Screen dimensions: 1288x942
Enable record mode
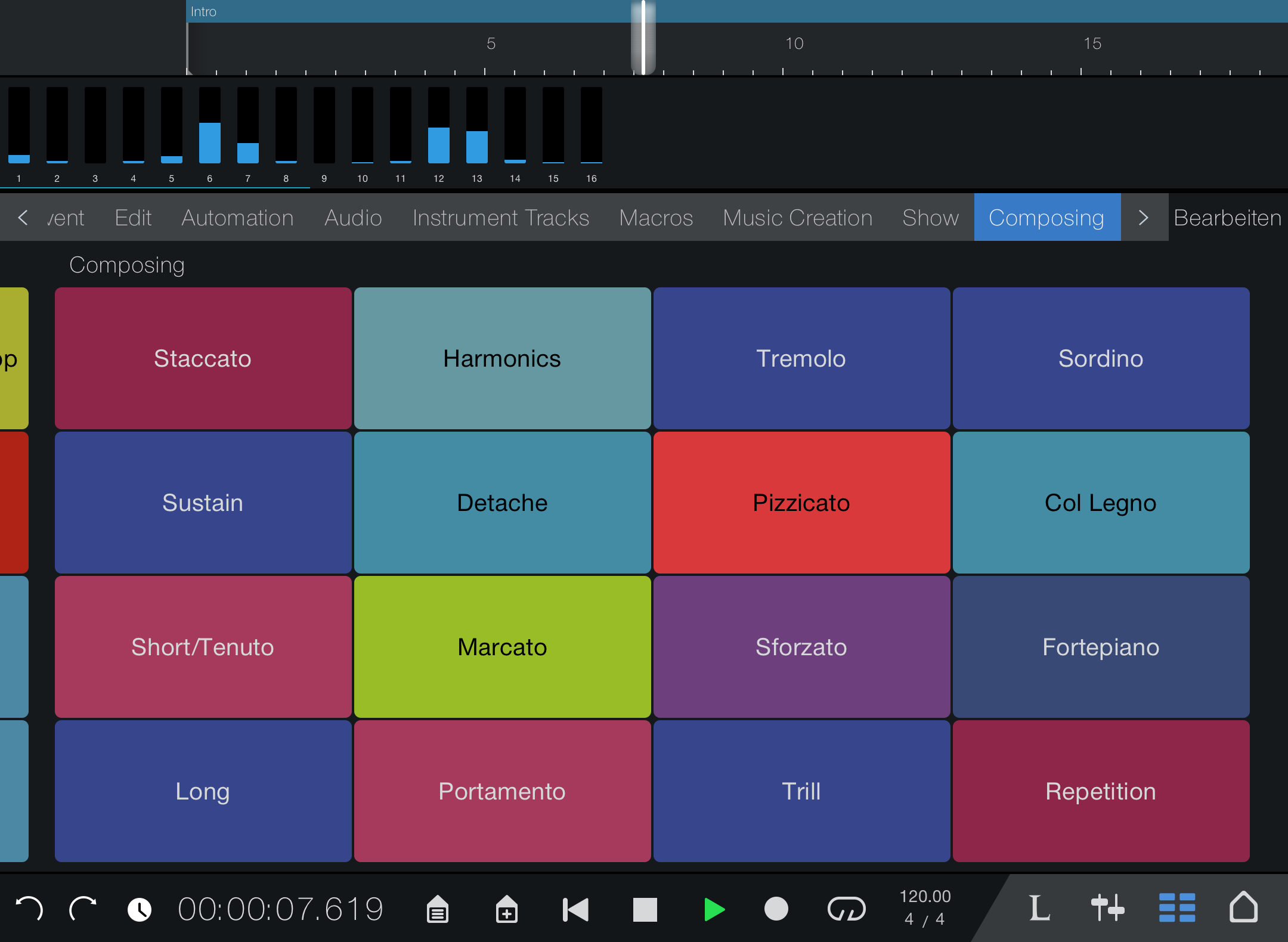pos(776,909)
